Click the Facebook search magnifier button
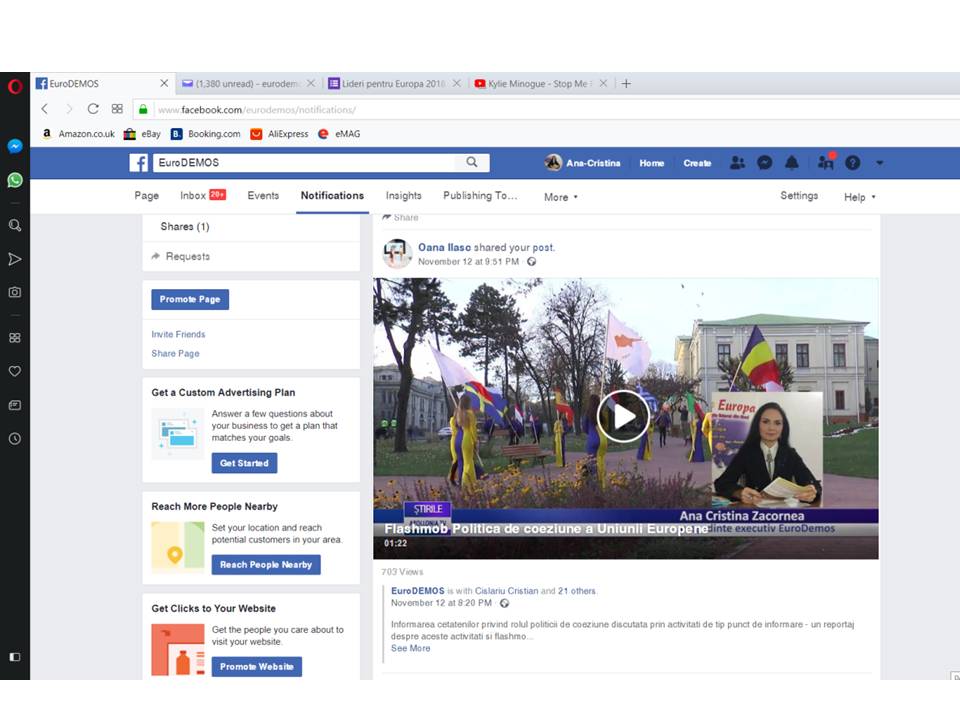This screenshot has width=960, height=720. [472, 162]
